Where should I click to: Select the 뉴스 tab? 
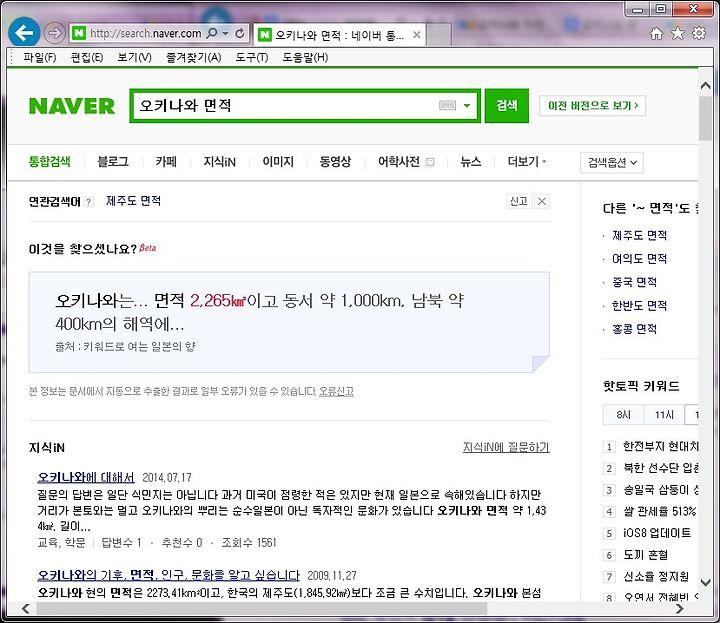[x=471, y=162]
